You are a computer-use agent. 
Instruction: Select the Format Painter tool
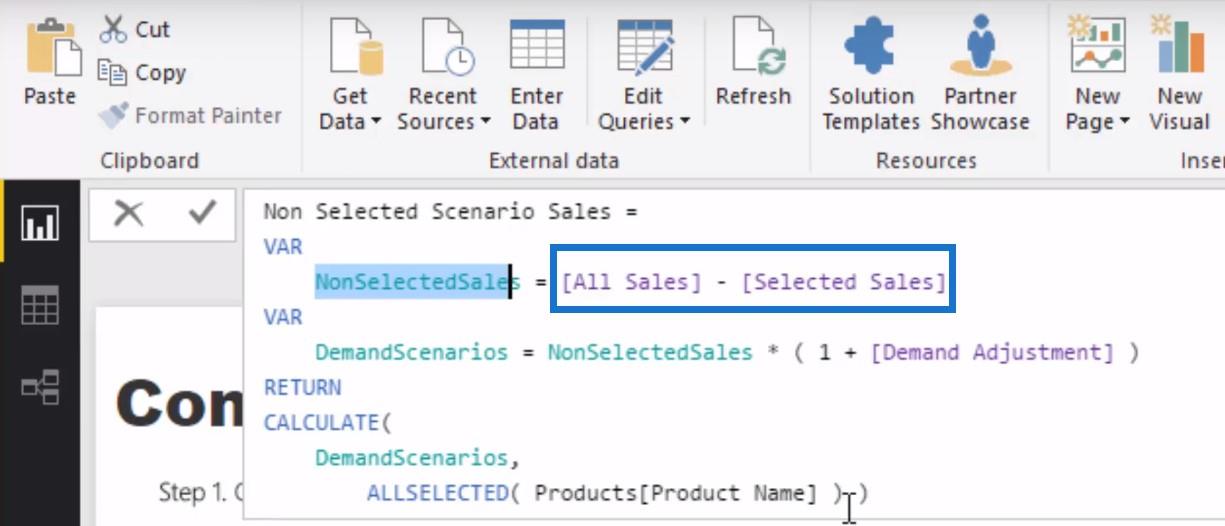(190, 116)
